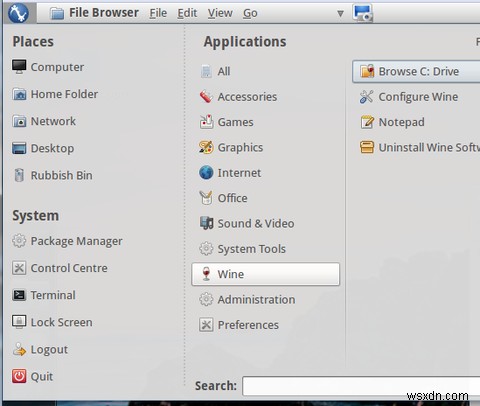Open the Computer label in Places
The width and height of the screenshot is (480, 406).
tap(57, 67)
